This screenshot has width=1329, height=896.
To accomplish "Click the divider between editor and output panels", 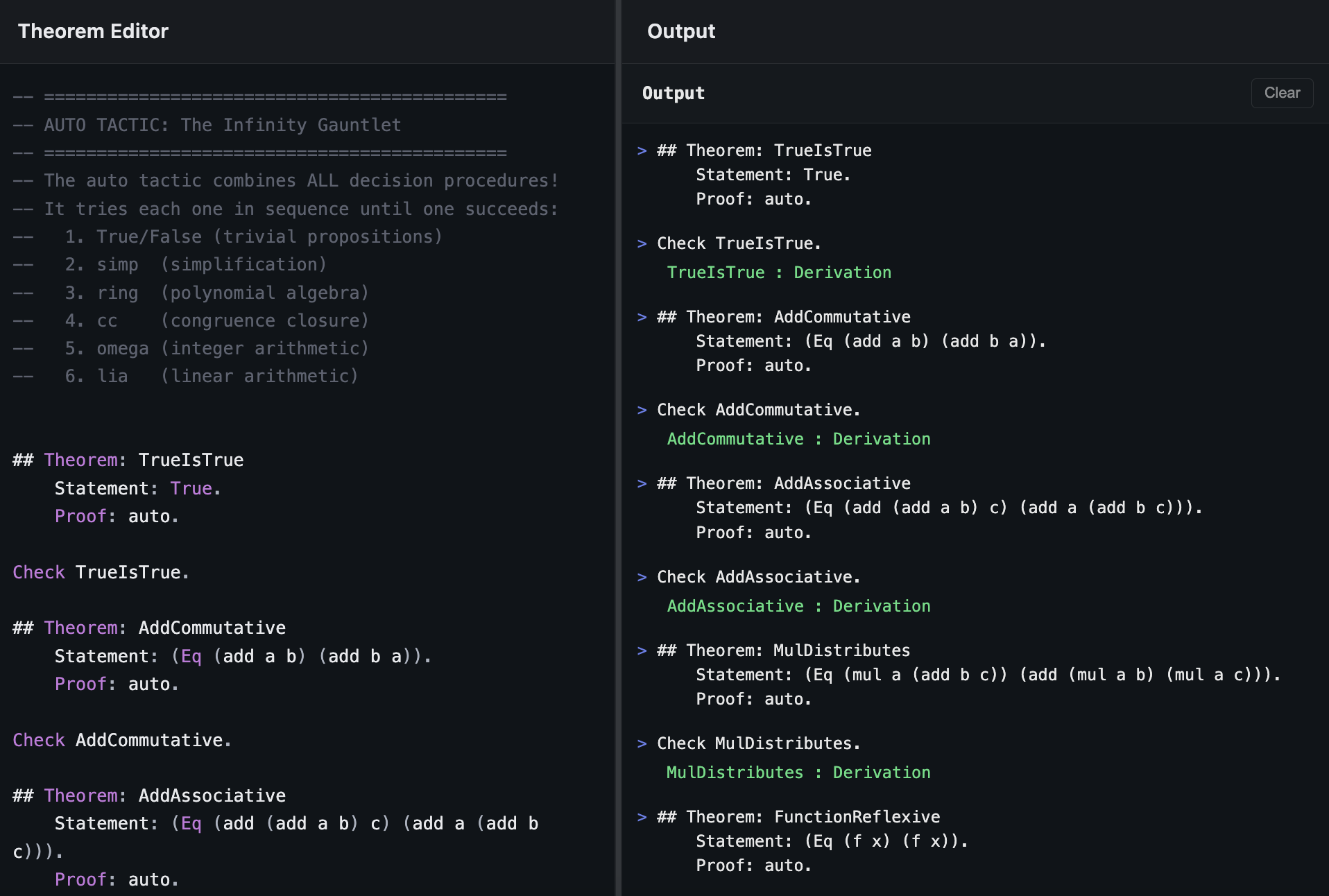I will (x=617, y=448).
